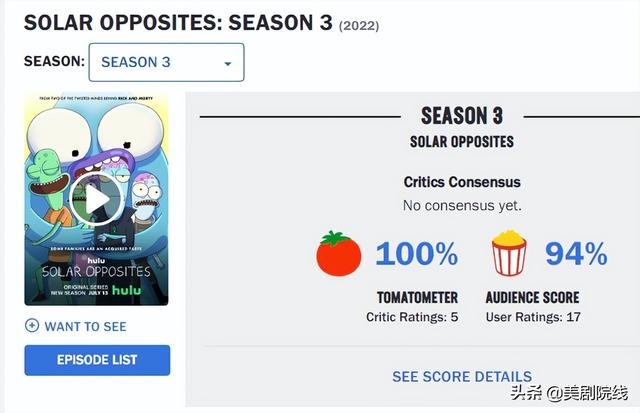Click the 100% Tomatometer score

416,253
